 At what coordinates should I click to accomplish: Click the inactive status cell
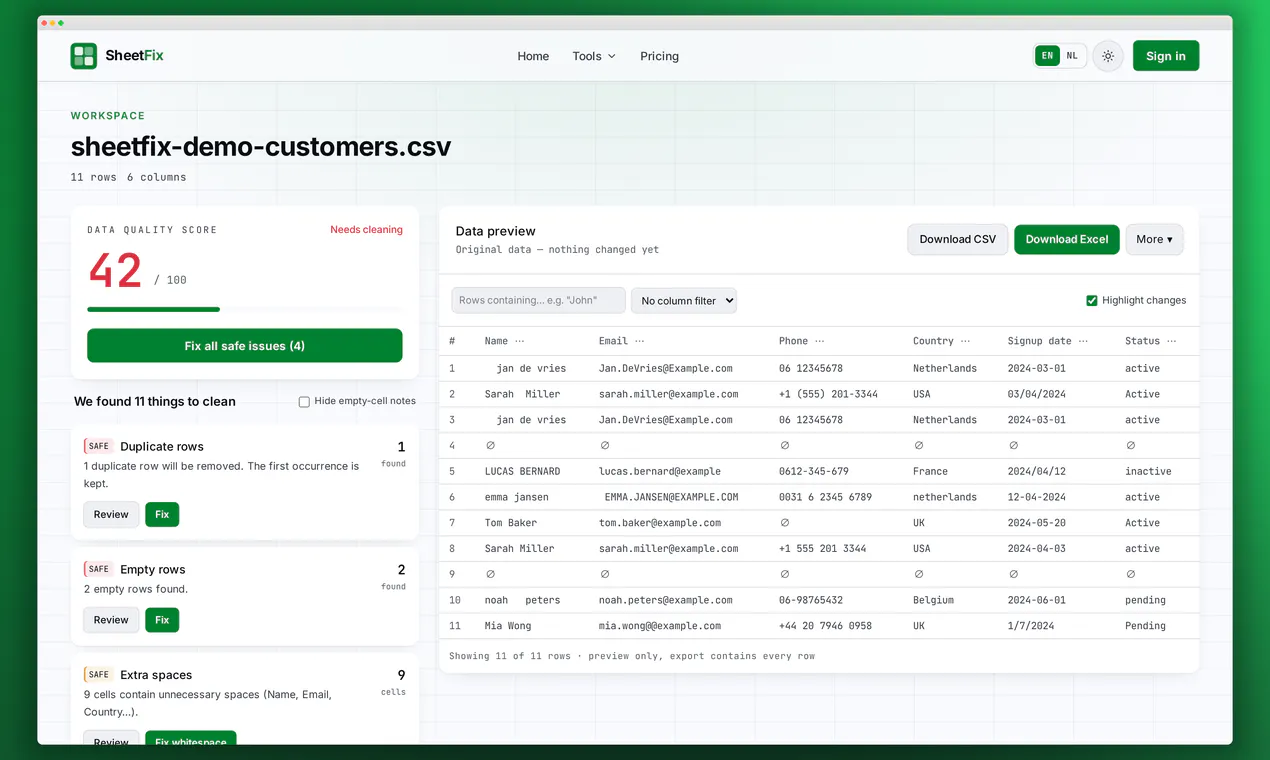coord(1148,471)
